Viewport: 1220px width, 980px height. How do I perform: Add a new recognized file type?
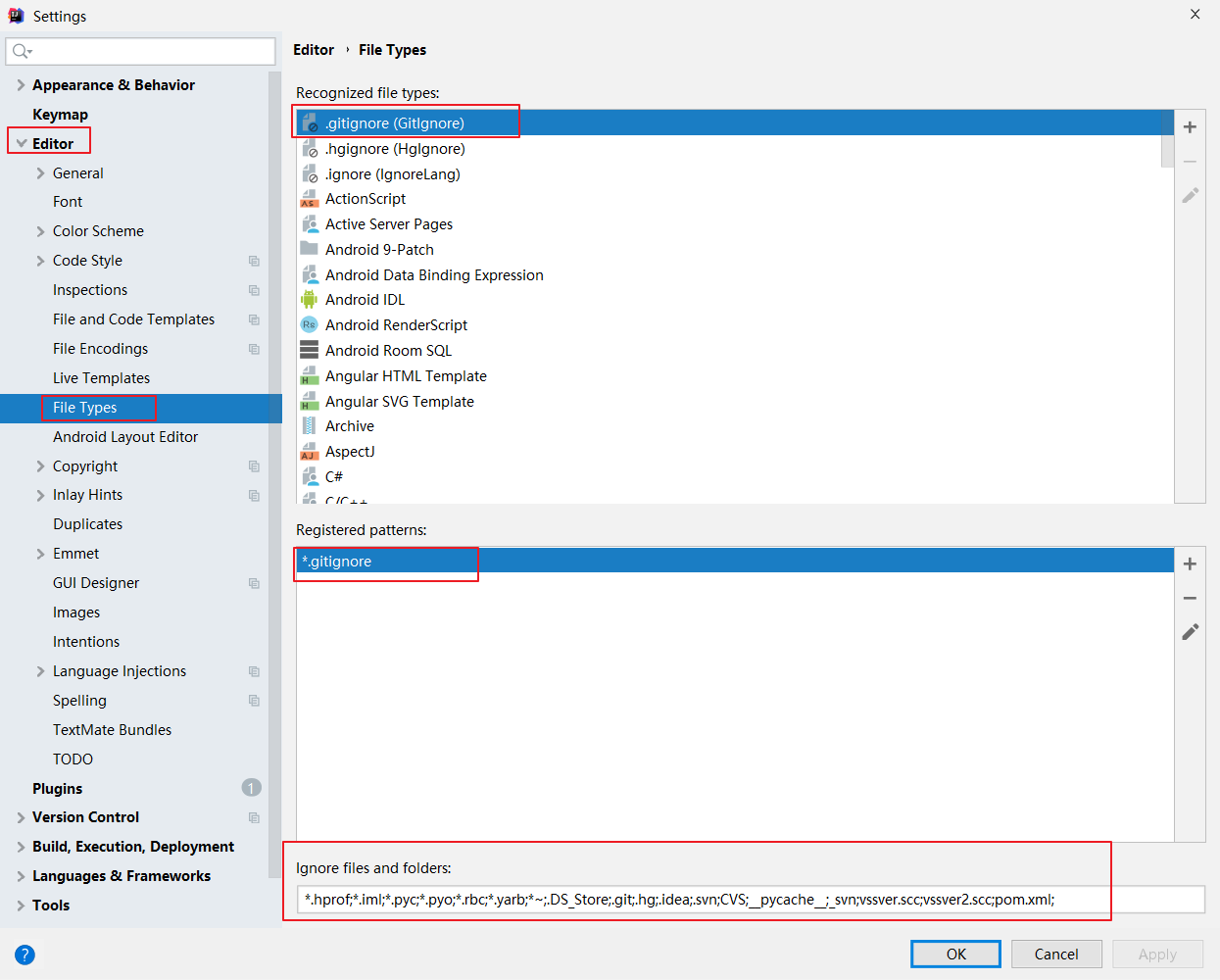pyautogui.click(x=1190, y=127)
